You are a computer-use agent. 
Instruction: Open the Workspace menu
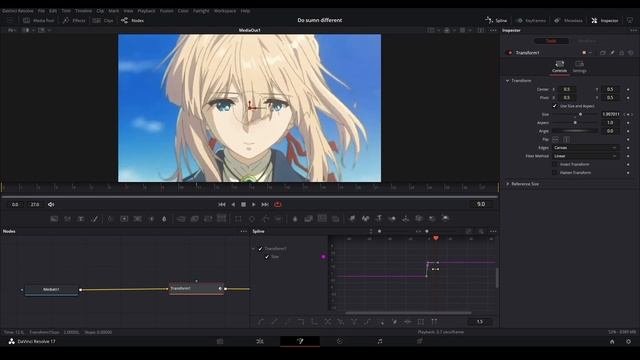225,11
